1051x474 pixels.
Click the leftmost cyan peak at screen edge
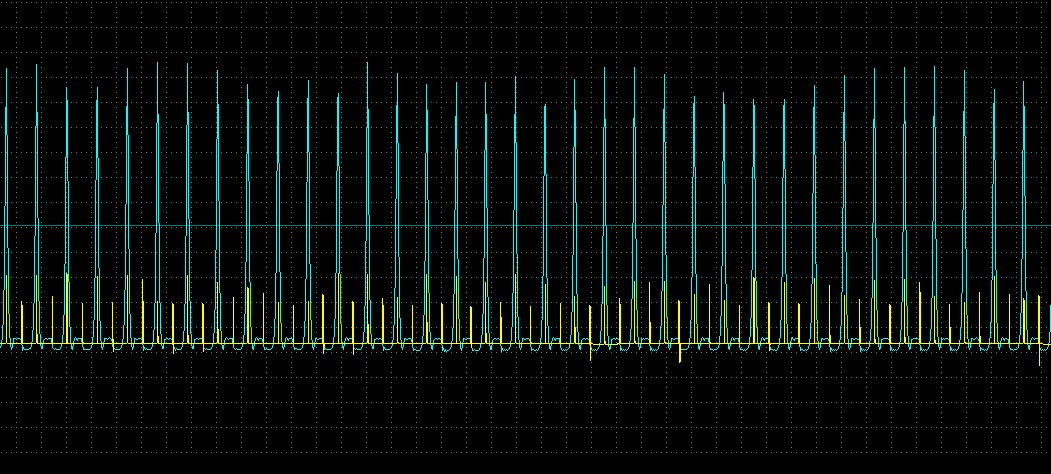click(7, 70)
